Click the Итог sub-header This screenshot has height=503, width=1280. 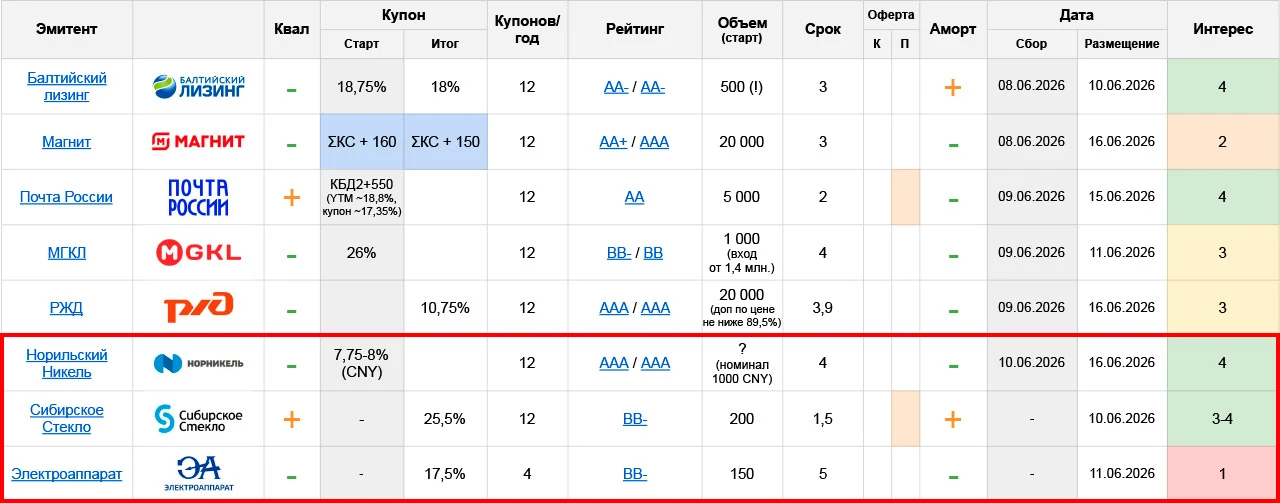(x=445, y=44)
